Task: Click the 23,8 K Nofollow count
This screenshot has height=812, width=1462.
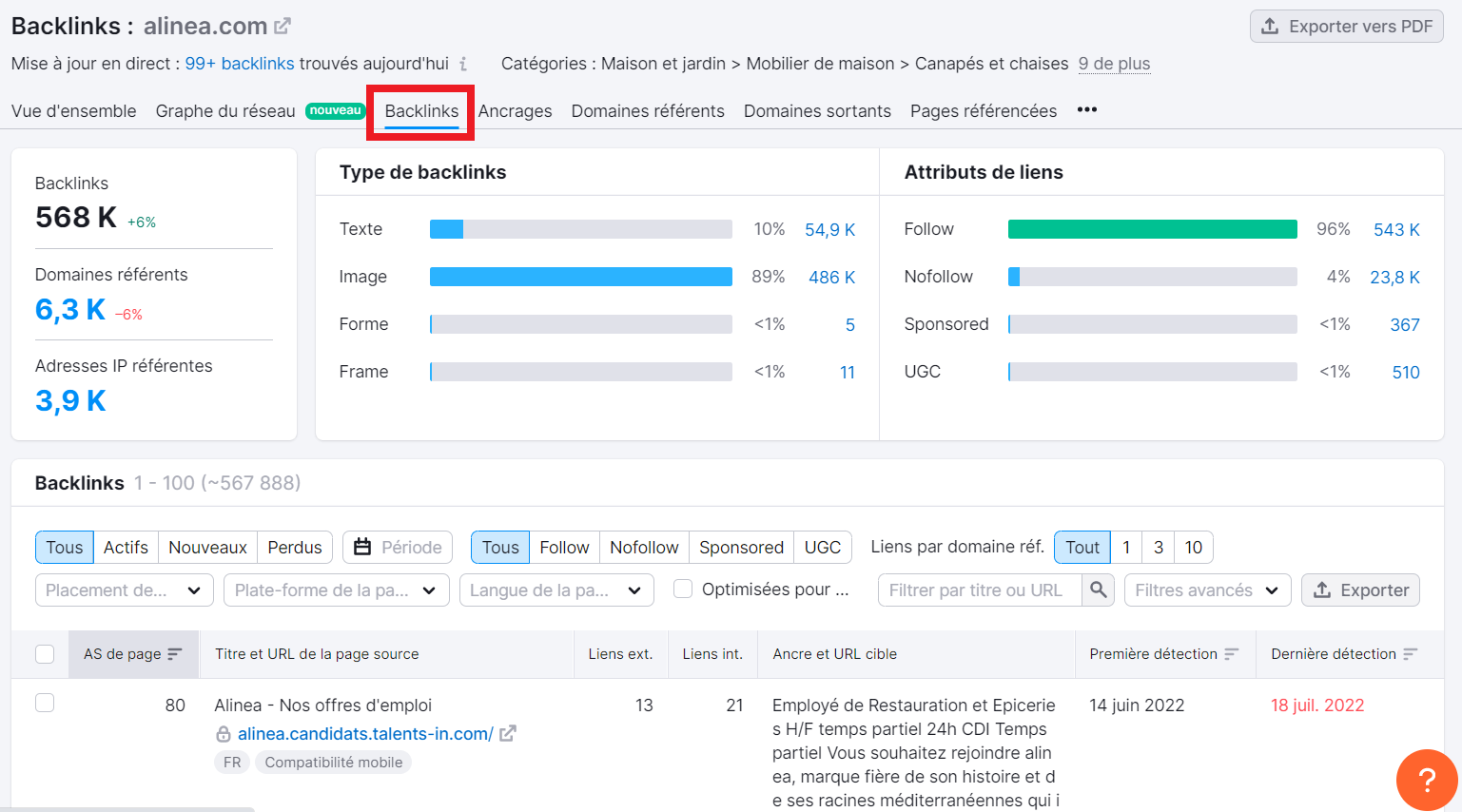Action: 1394,277
